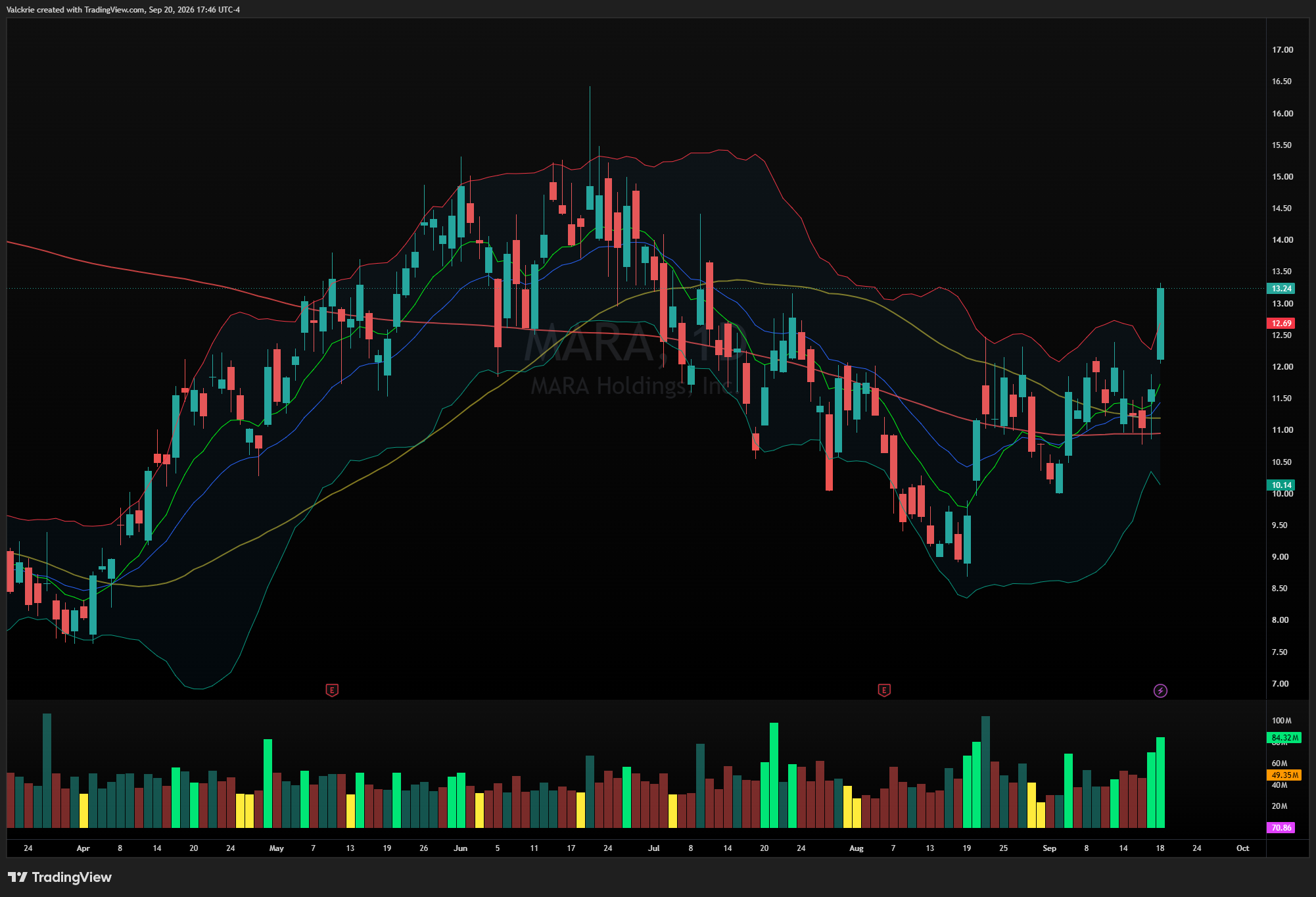Click the MARA Holdings, Inc watermark text

point(631,385)
